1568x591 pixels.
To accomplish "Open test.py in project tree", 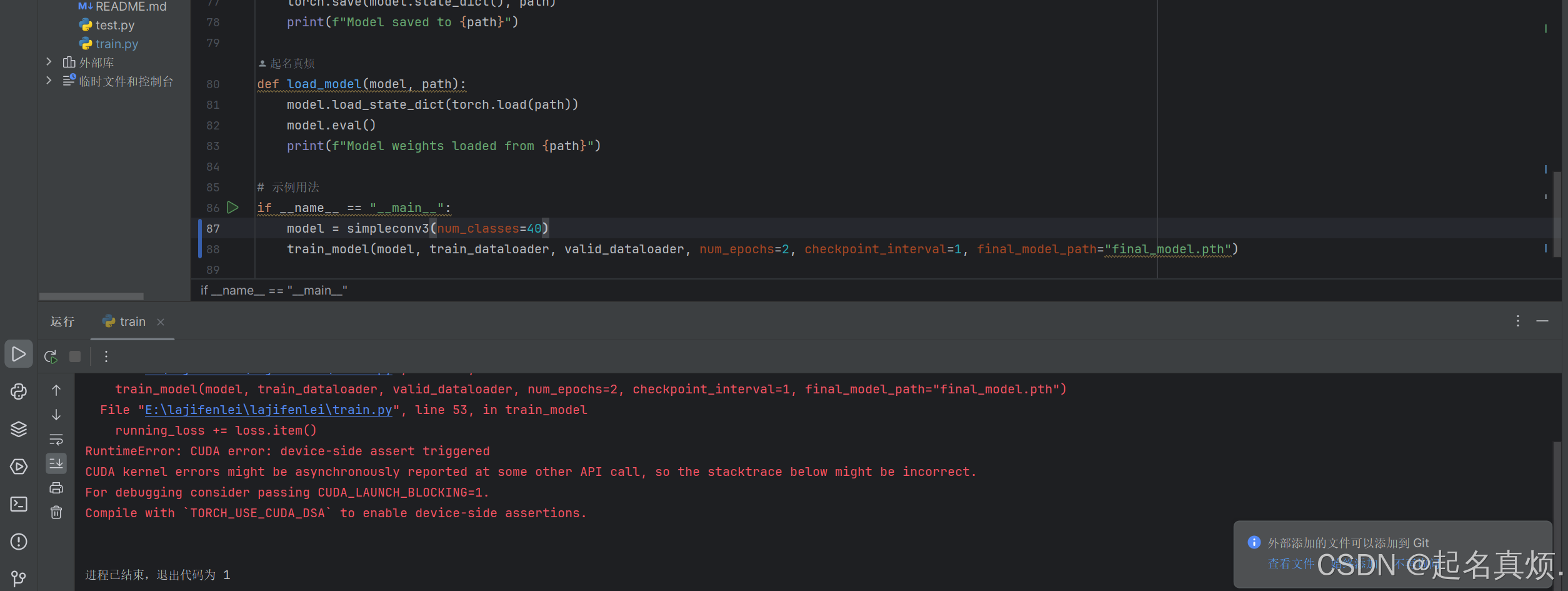I will (107, 25).
